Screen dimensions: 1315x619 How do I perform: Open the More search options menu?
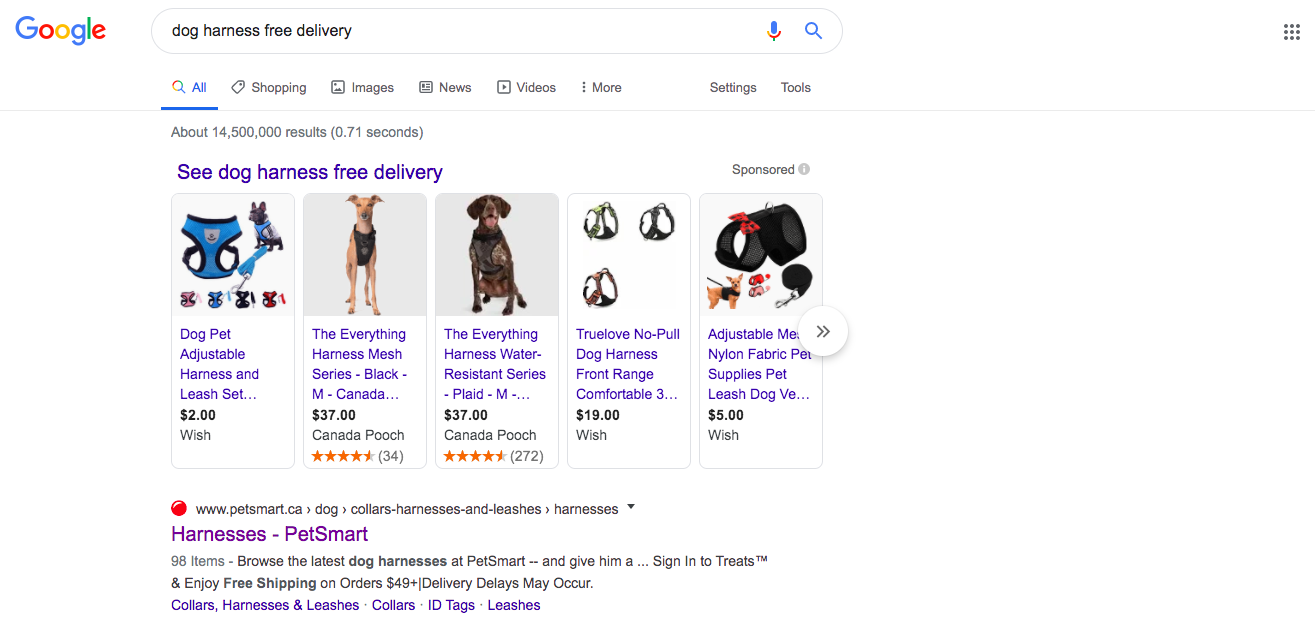click(600, 88)
